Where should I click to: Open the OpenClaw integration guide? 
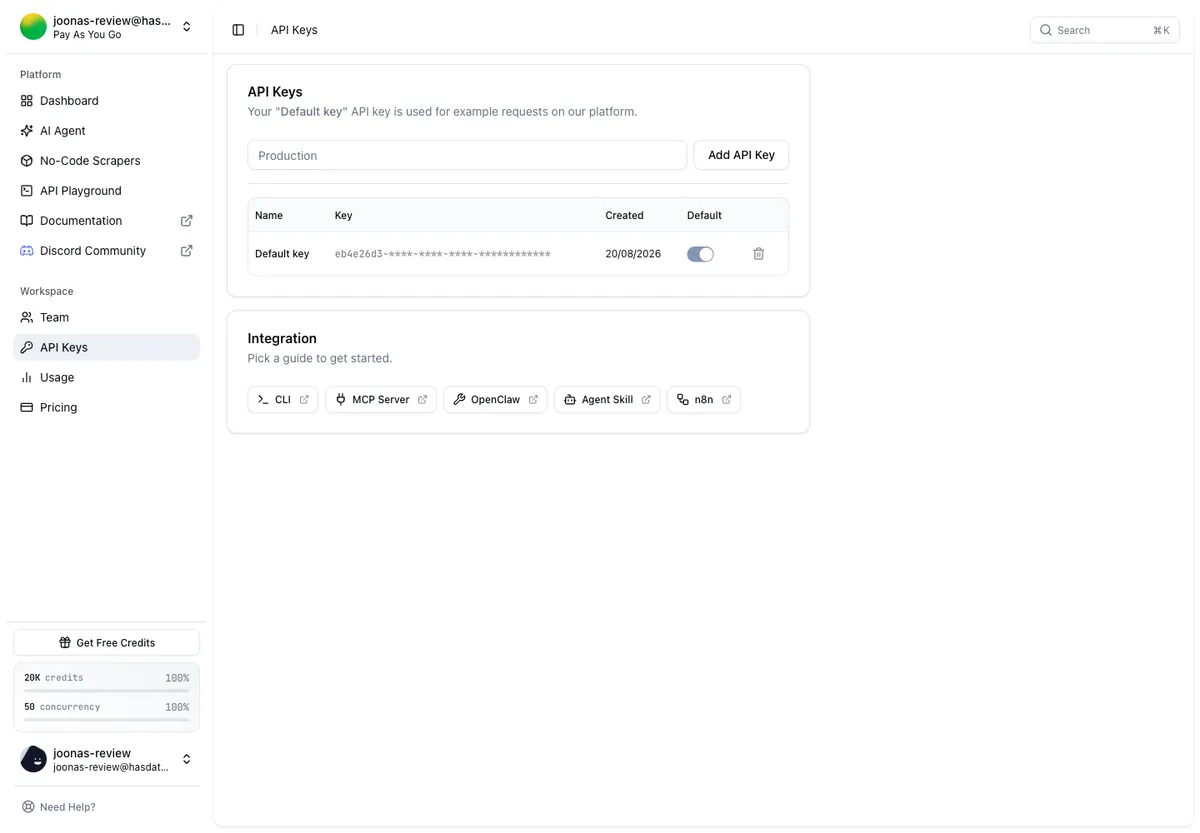495,400
